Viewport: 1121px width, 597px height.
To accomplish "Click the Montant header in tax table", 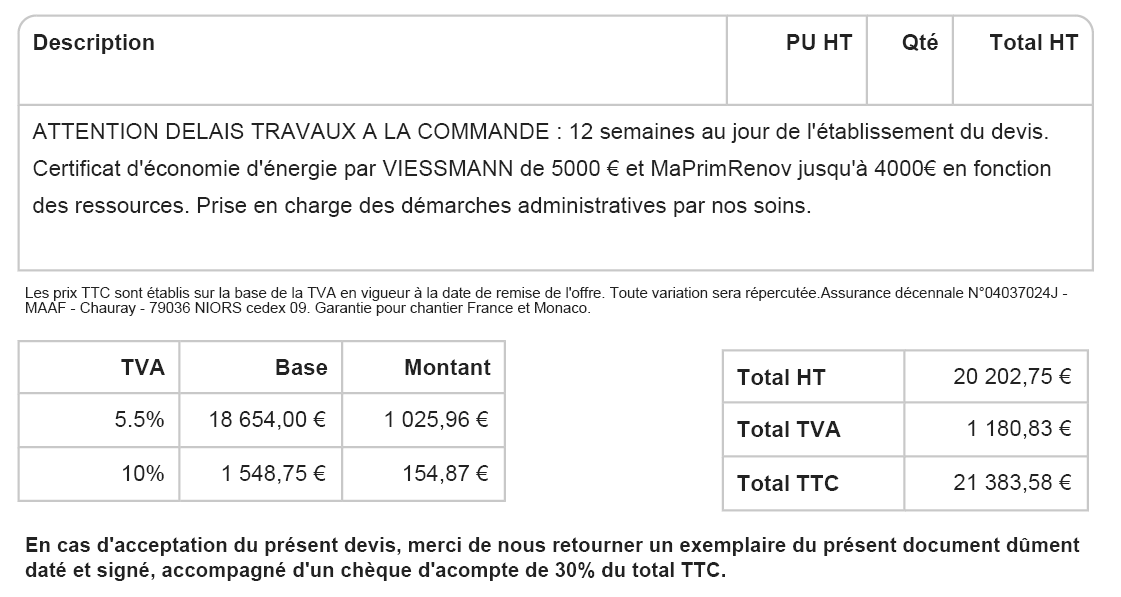I will click(447, 368).
